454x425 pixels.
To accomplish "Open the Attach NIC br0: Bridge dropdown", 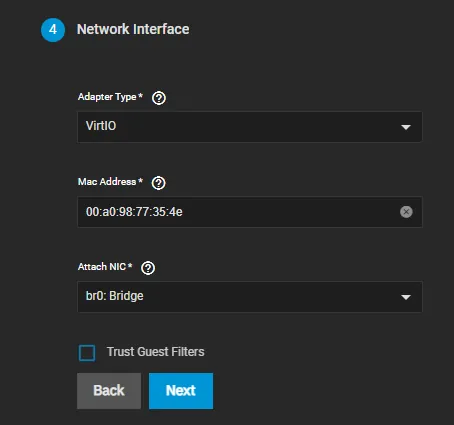I will click(x=250, y=297).
